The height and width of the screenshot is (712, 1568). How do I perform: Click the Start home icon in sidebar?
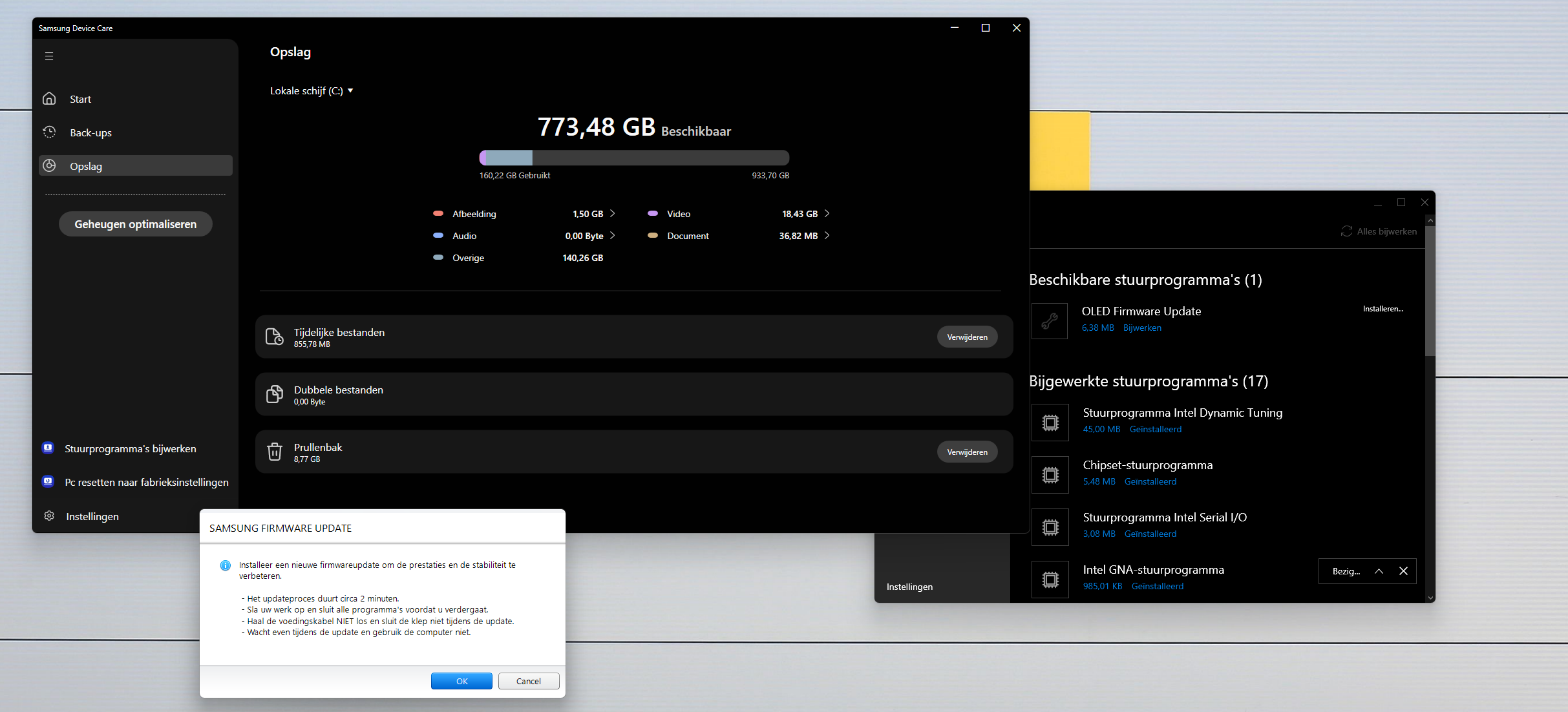point(49,98)
